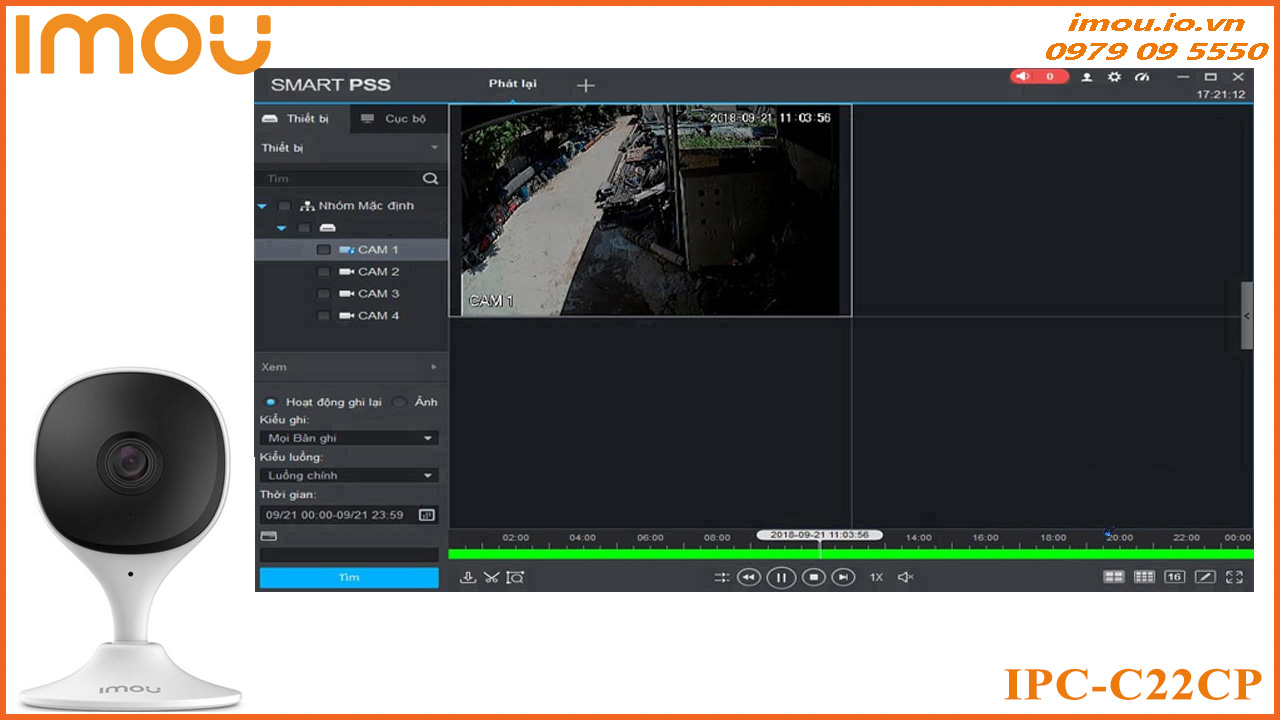This screenshot has height=720, width=1280.
Task: Open the alarm notifications panel
Action: 1038,77
